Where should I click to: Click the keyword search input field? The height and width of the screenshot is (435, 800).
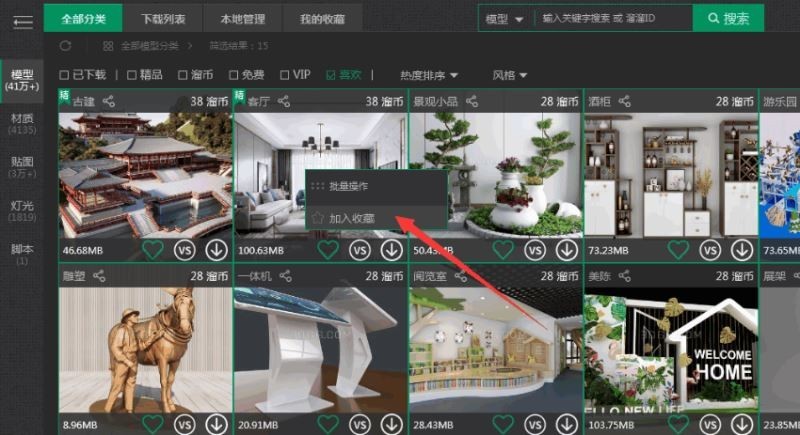tap(612, 19)
